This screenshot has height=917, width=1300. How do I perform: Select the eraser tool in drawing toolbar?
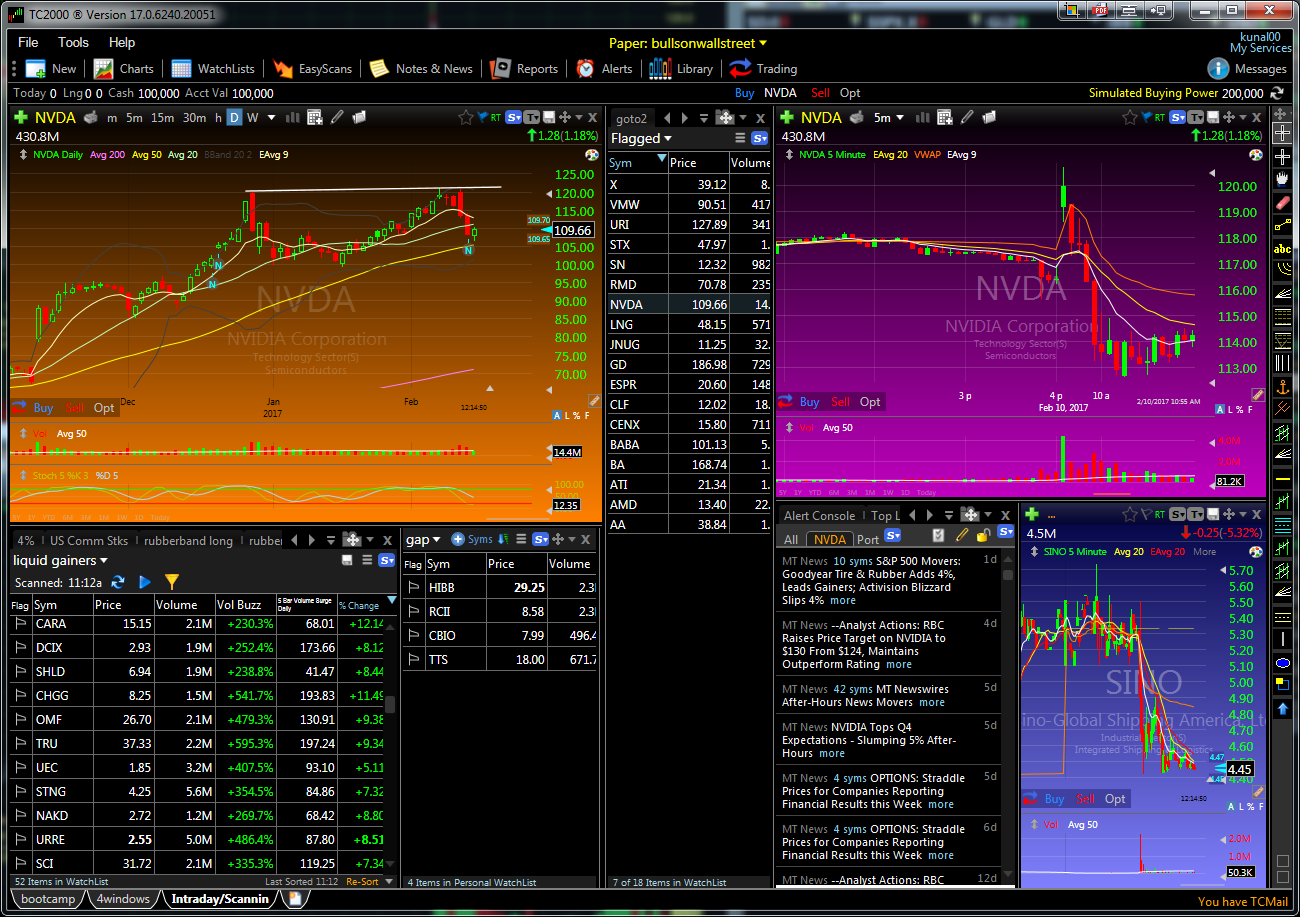click(x=1283, y=202)
